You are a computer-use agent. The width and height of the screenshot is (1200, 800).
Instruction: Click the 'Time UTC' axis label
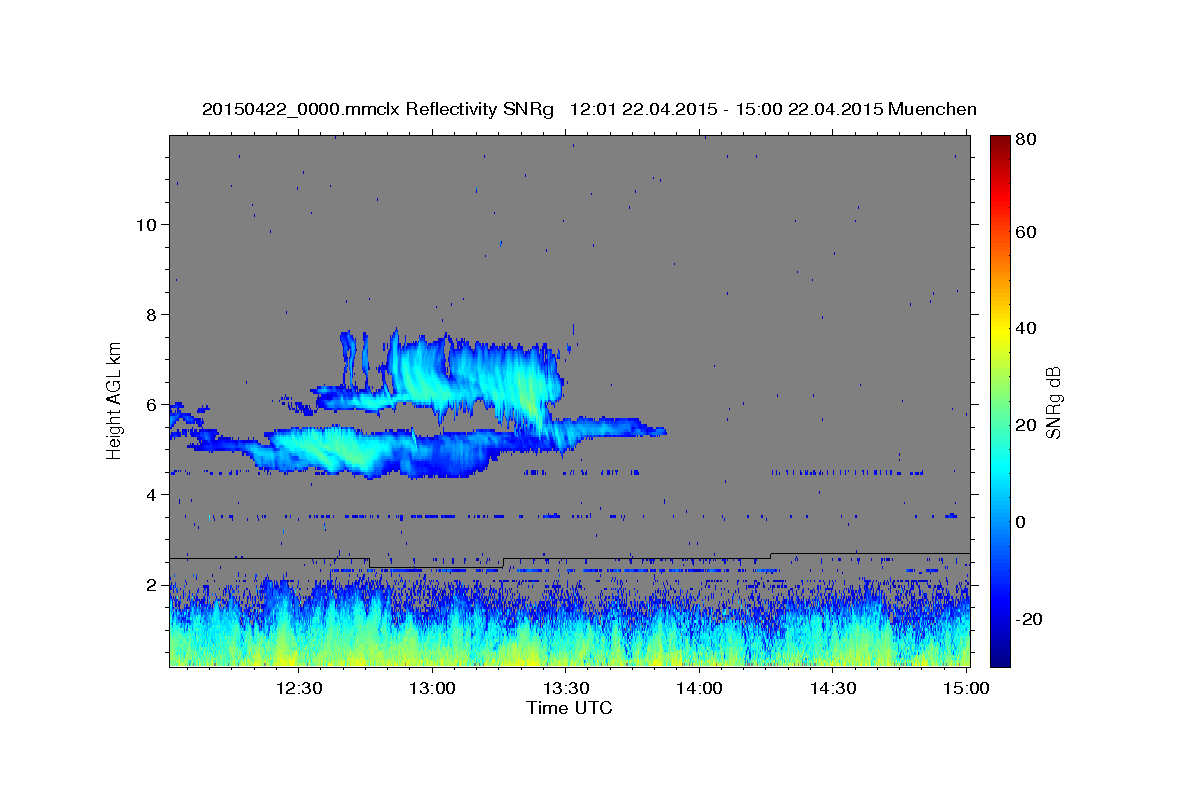click(x=569, y=708)
